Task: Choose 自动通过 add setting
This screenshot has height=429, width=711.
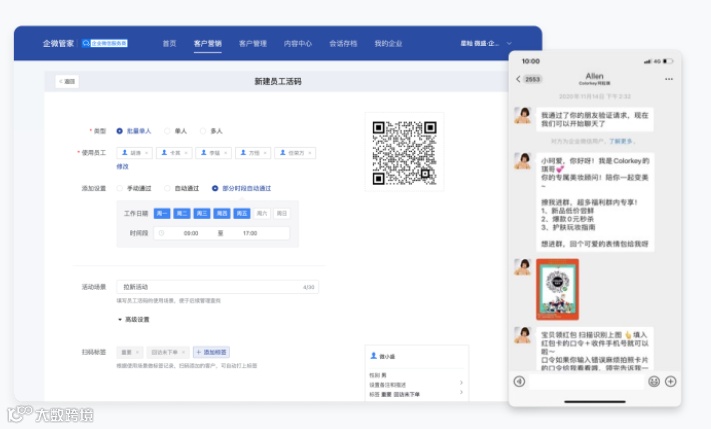Action: [x=167, y=188]
